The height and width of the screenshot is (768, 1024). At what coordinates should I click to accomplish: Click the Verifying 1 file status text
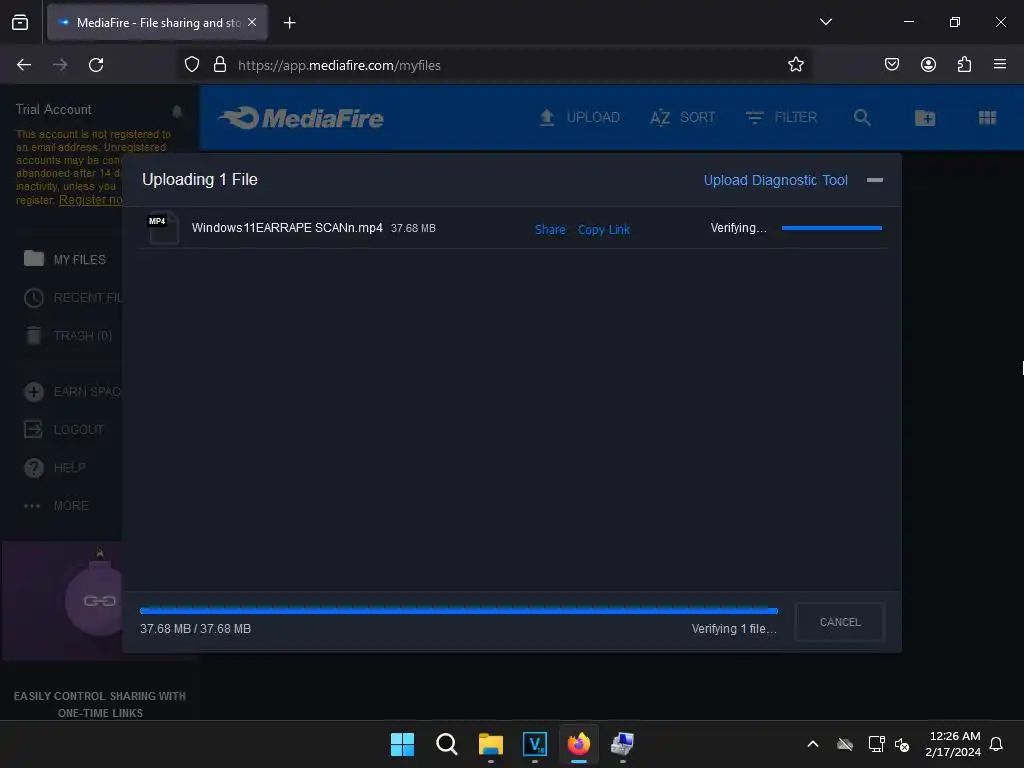click(734, 629)
